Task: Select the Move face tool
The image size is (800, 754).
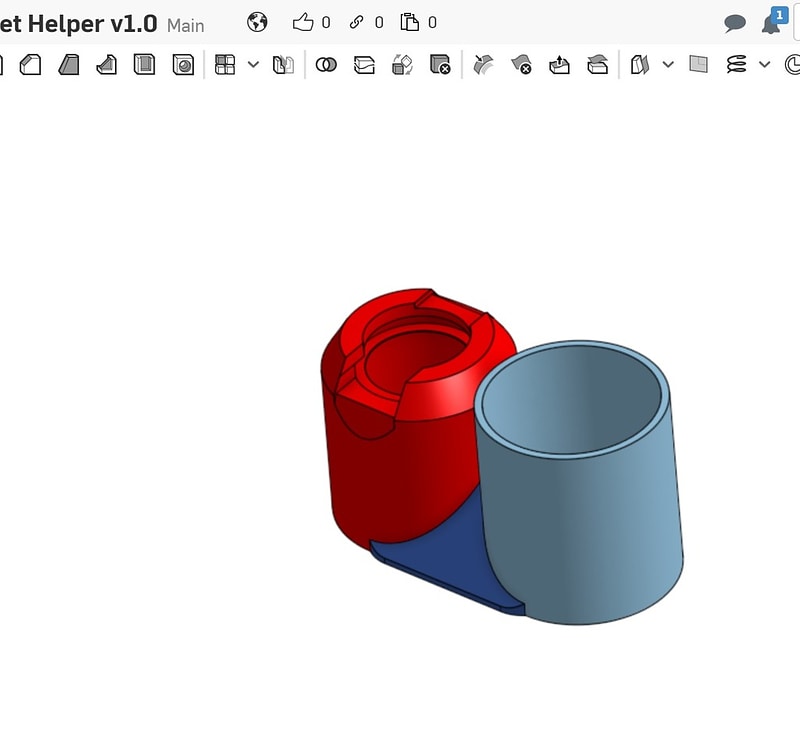Action: 559,65
